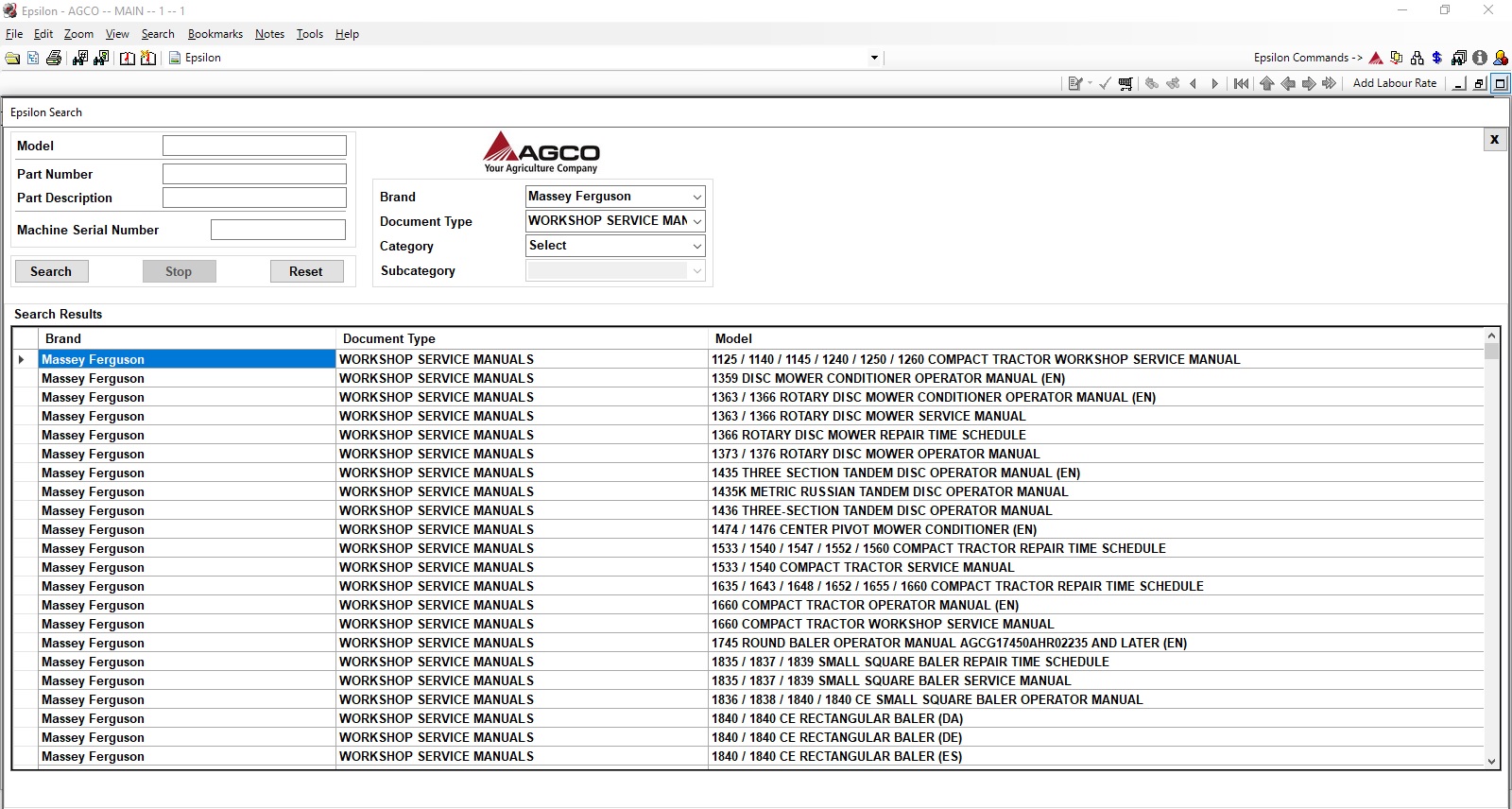Click the binoculars with hash search icon
This screenshot has height=809, width=1512.
click(79, 58)
